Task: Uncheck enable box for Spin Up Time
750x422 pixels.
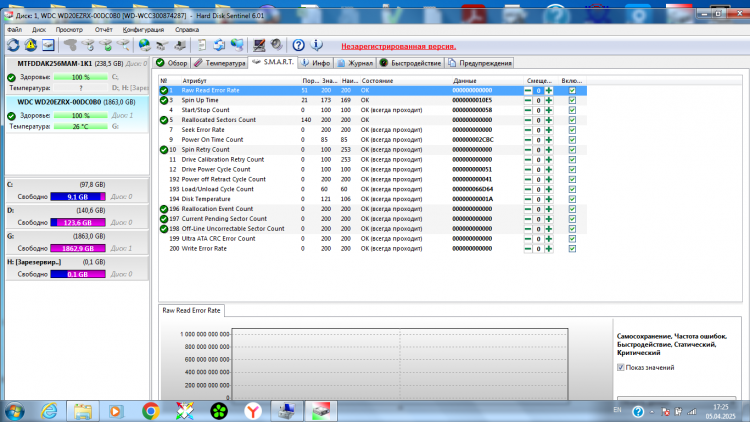Action: coord(572,100)
